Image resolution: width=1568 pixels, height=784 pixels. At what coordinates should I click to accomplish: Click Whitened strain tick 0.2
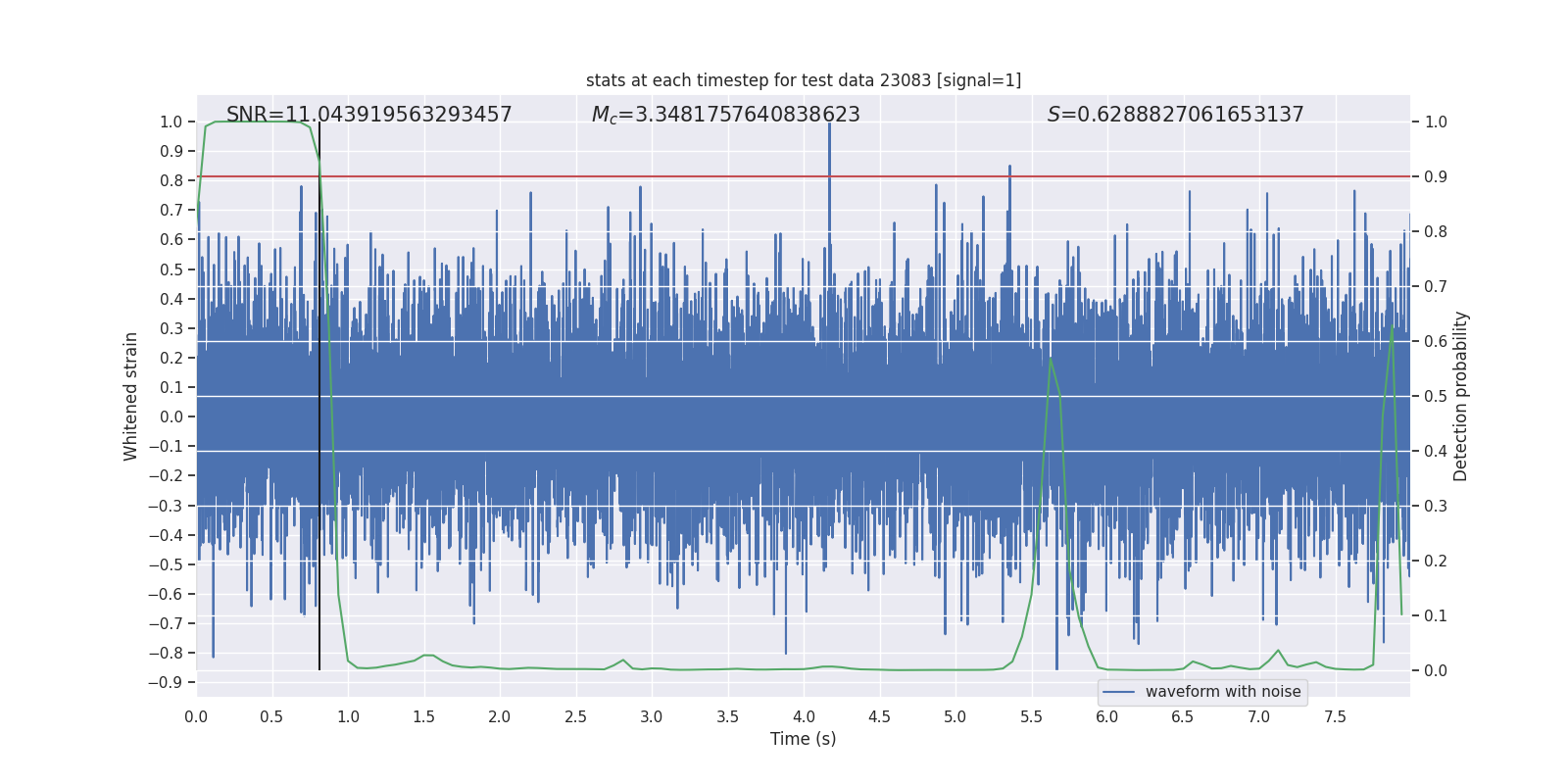tap(171, 358)
